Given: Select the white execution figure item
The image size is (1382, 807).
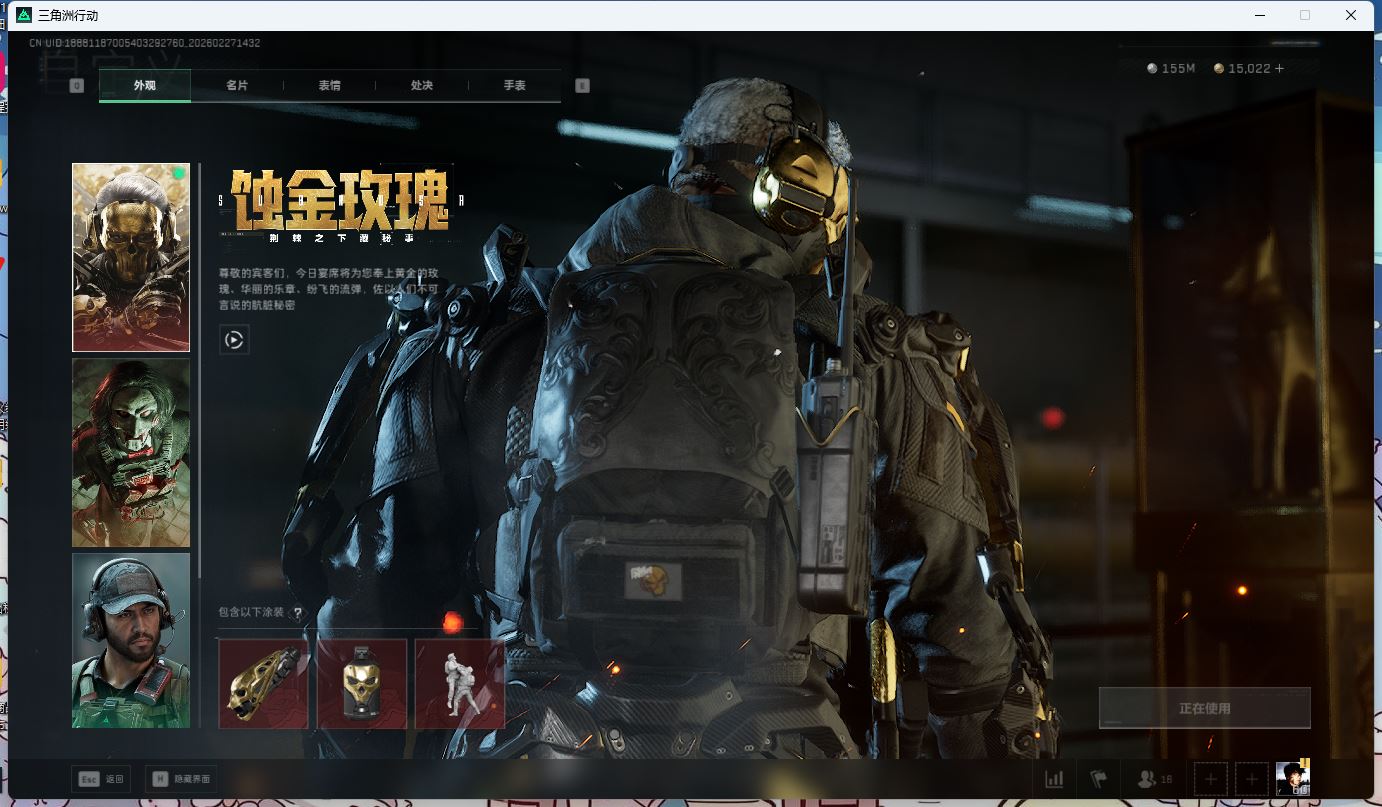Looking at the screenshot, I should click(x=459, y=684).
